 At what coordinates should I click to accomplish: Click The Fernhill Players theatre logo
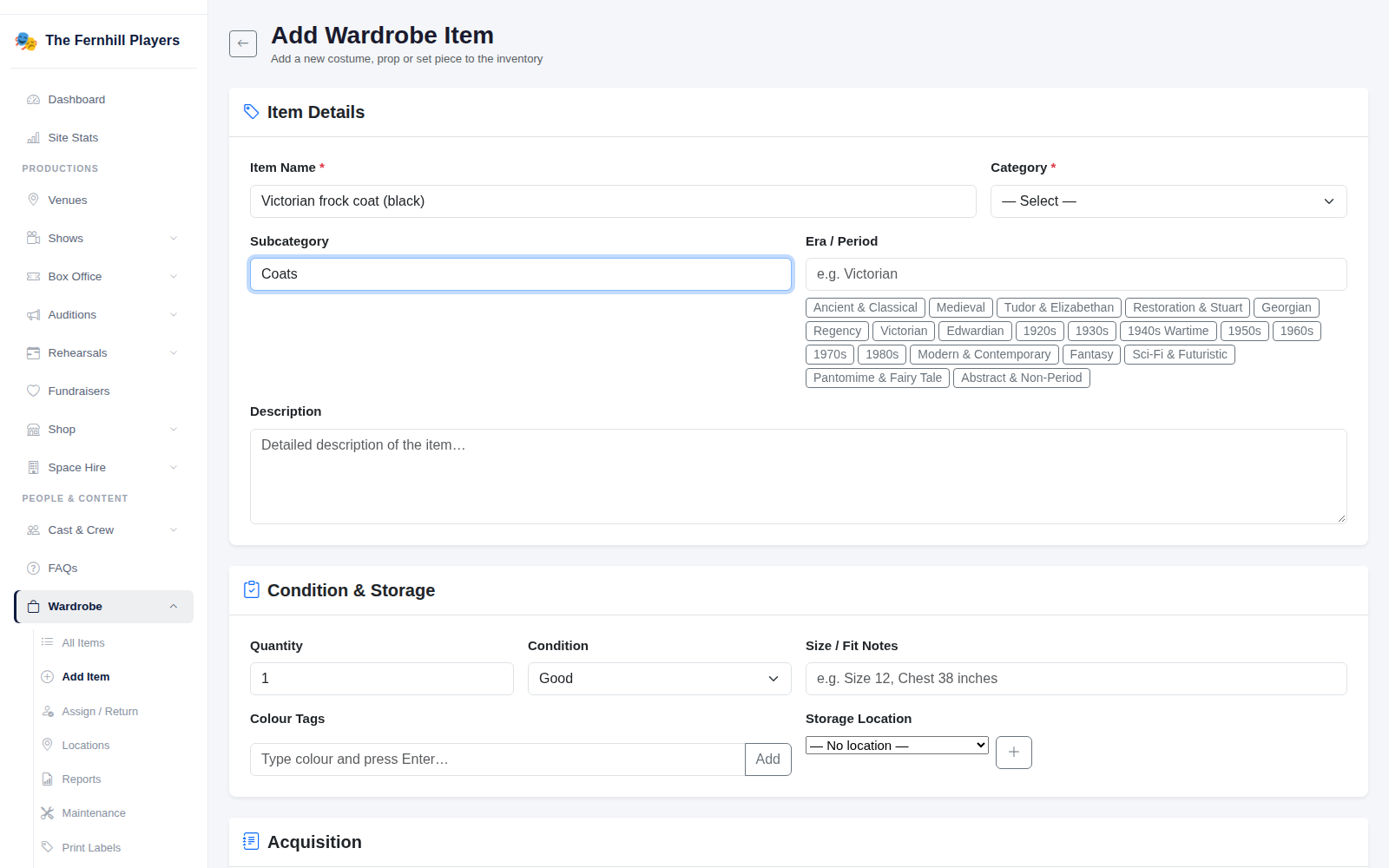pos(26,41)
